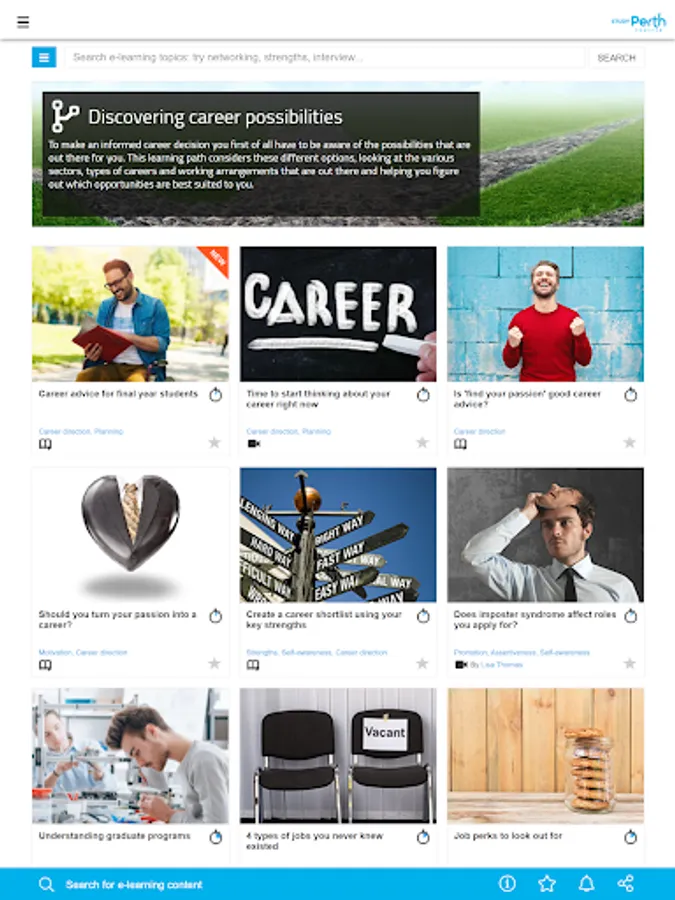The height and width of the screenshot is (900, 675).
Task: Open the CAREER chalkboard thumbnail
Action: [x=338, y=314]
